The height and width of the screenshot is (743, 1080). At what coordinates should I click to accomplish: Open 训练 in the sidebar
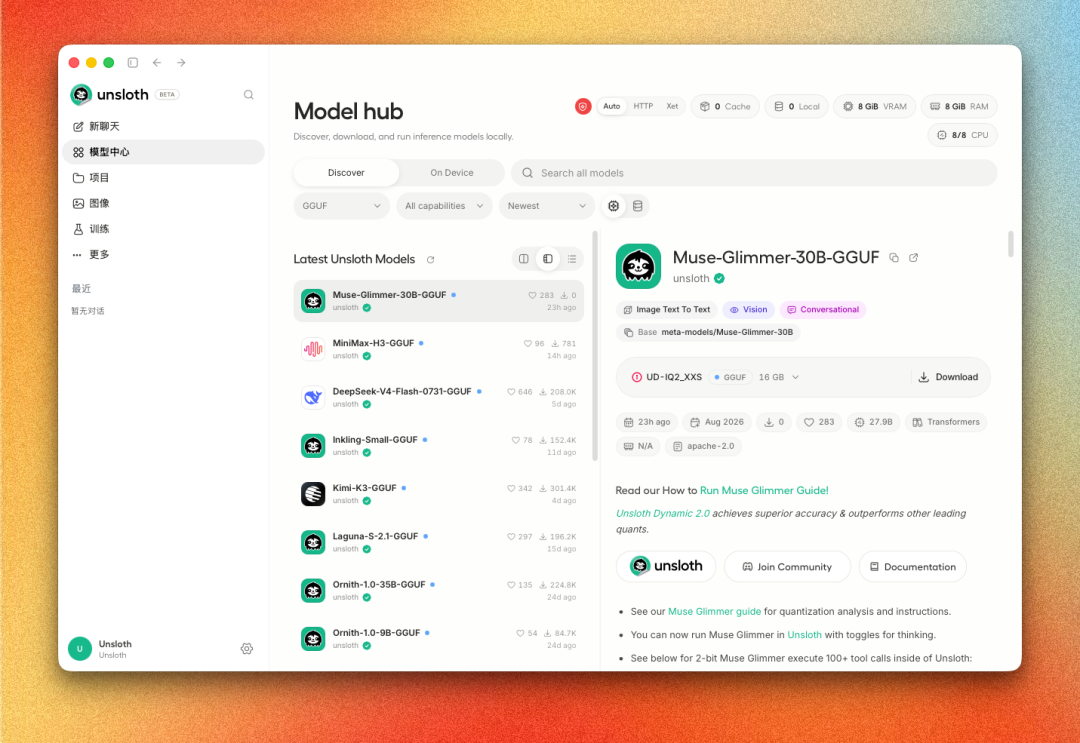163,229
